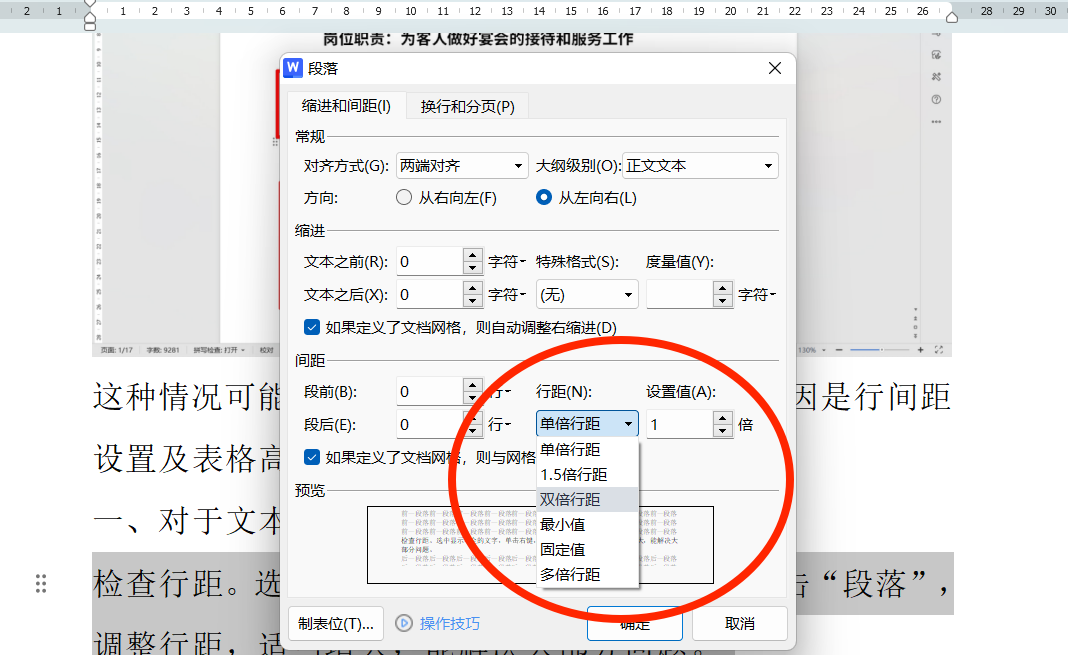Increase 段前 spacing with up arrow
This screenshot has width=1068, height=655.
click(473, 385)
